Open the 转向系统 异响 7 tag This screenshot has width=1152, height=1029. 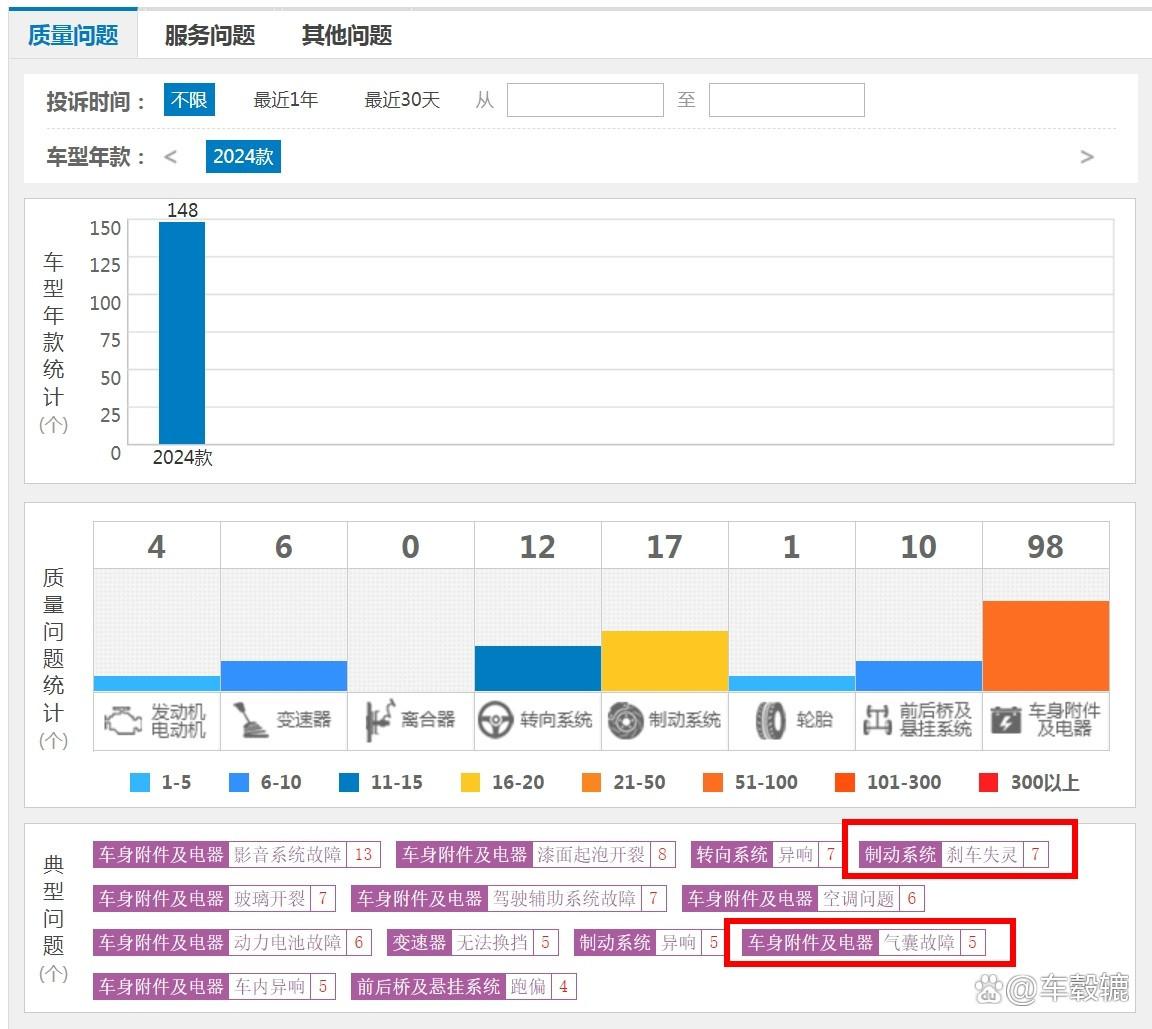click(767, 854)
